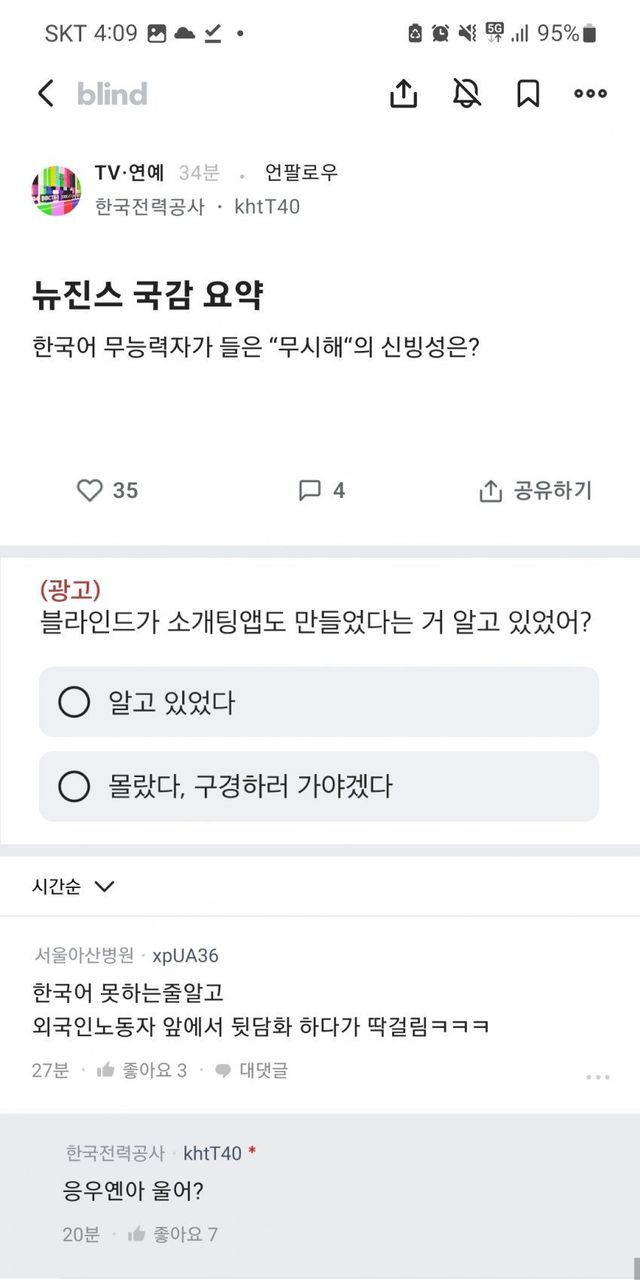Open the TV·연예 channel tab

coord(129,172)
